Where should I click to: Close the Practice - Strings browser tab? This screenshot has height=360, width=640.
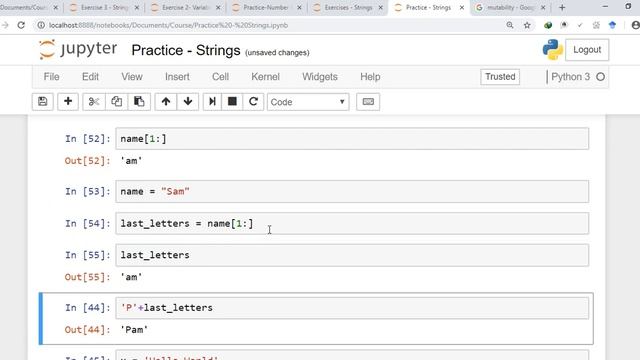(462, 7)
